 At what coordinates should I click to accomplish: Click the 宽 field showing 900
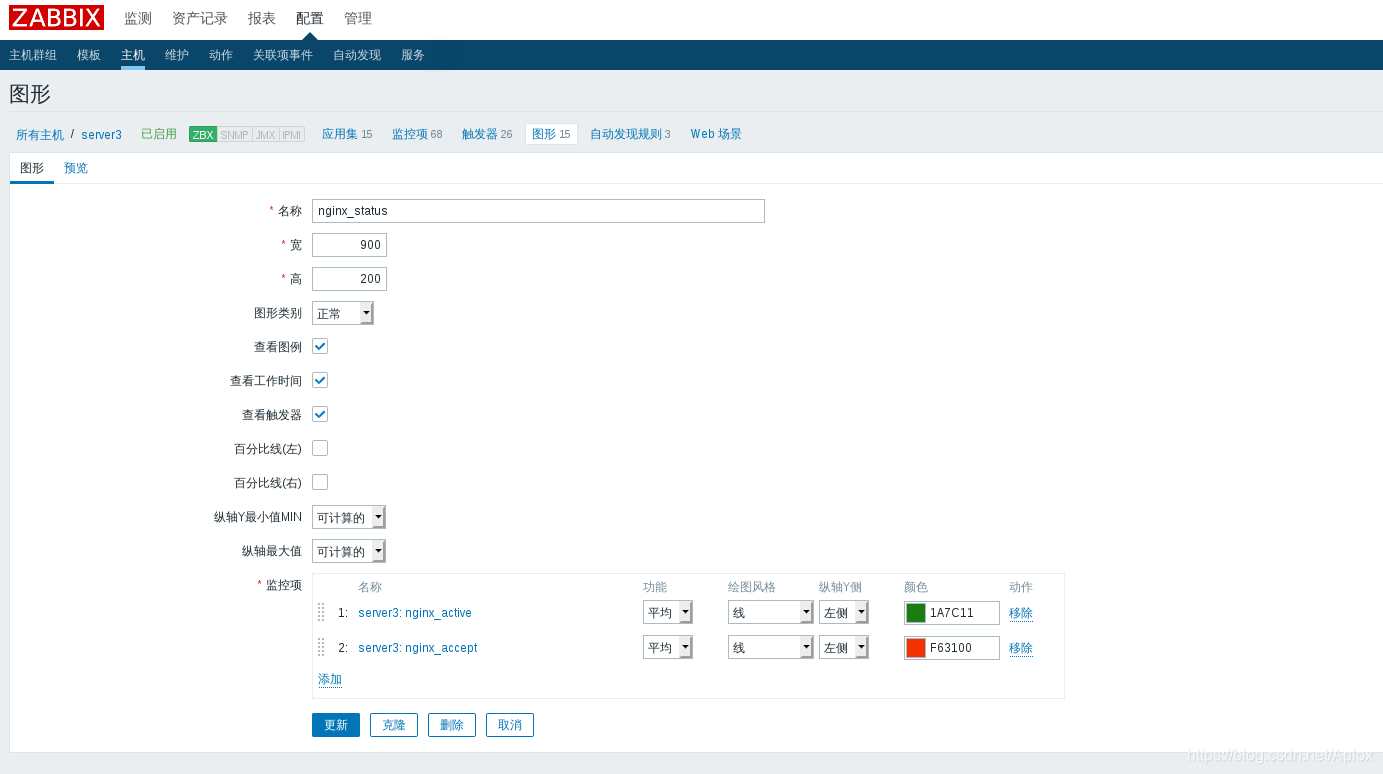pyautogui.click(x=349, y=245)
